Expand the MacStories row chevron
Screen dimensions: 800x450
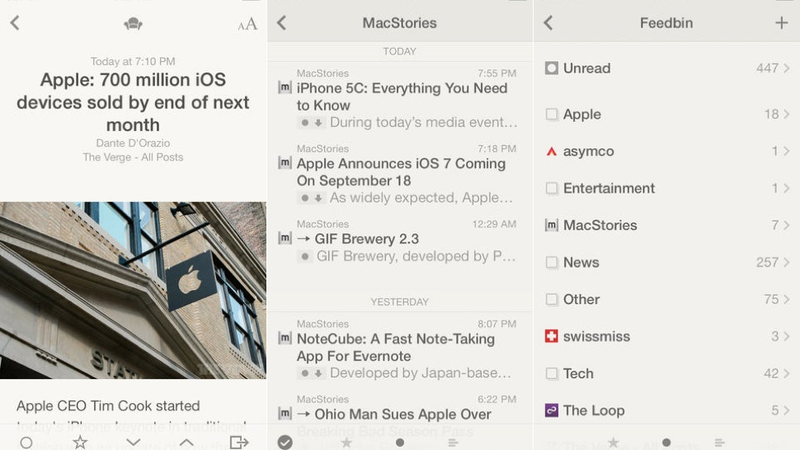click(x=786, y=225)
